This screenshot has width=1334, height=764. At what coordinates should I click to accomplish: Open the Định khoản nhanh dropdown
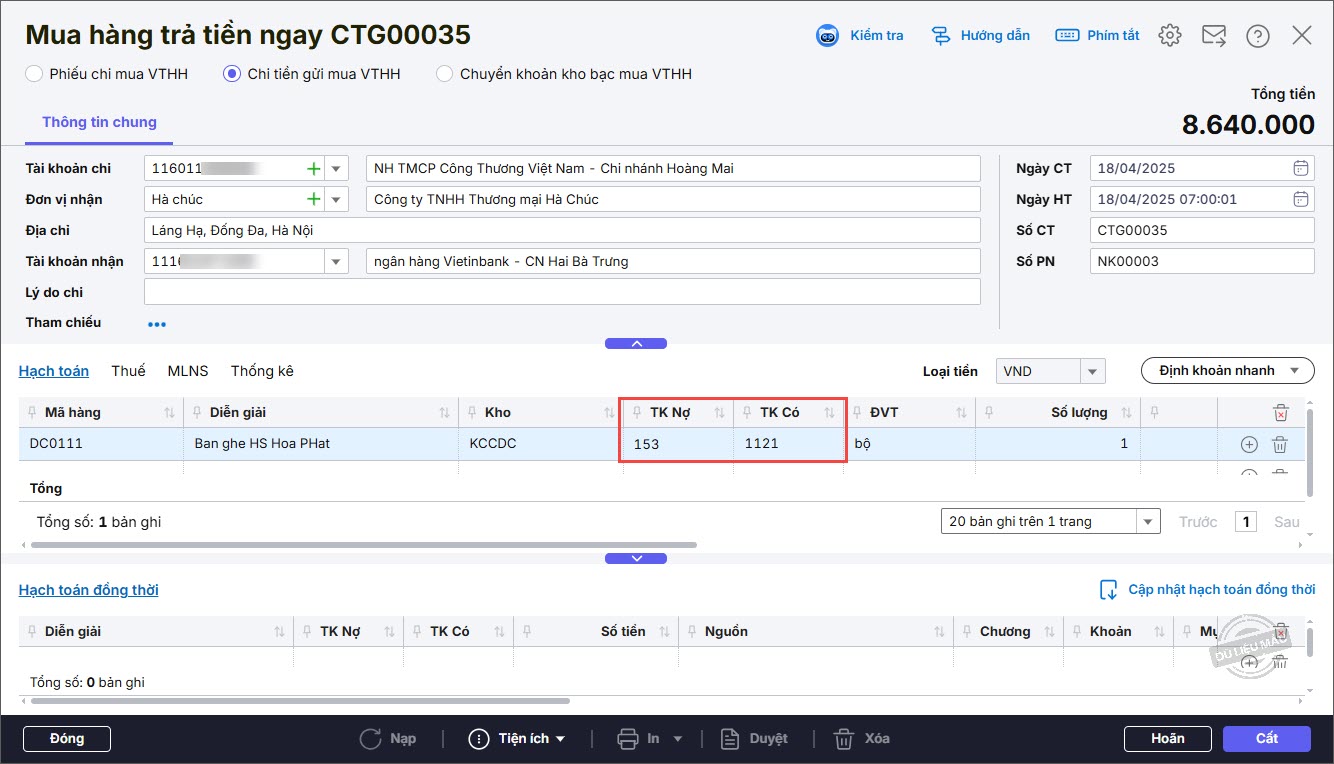click(1227, 371)
